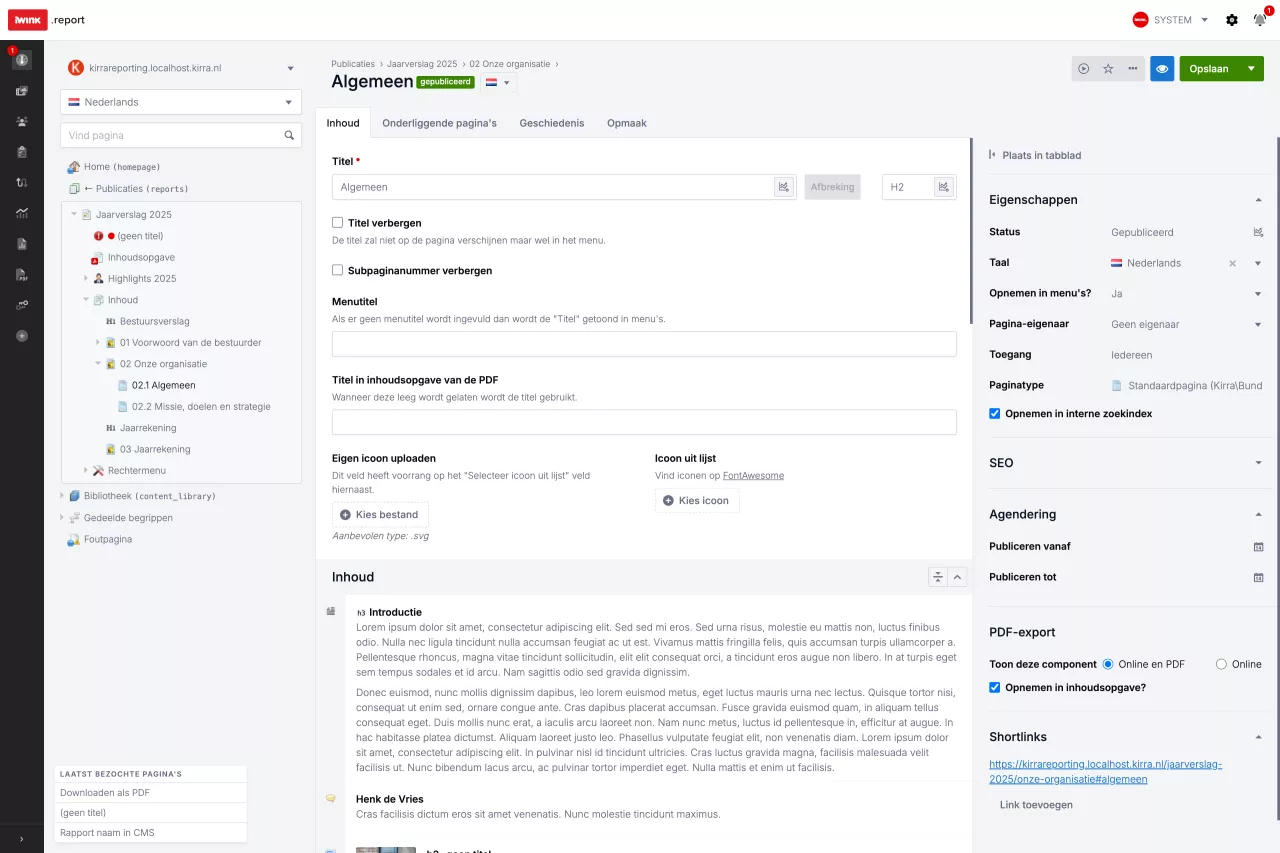1280x853 pixels.
Task: Click into the Menutitel input field
Action: (x=644, y=344)
